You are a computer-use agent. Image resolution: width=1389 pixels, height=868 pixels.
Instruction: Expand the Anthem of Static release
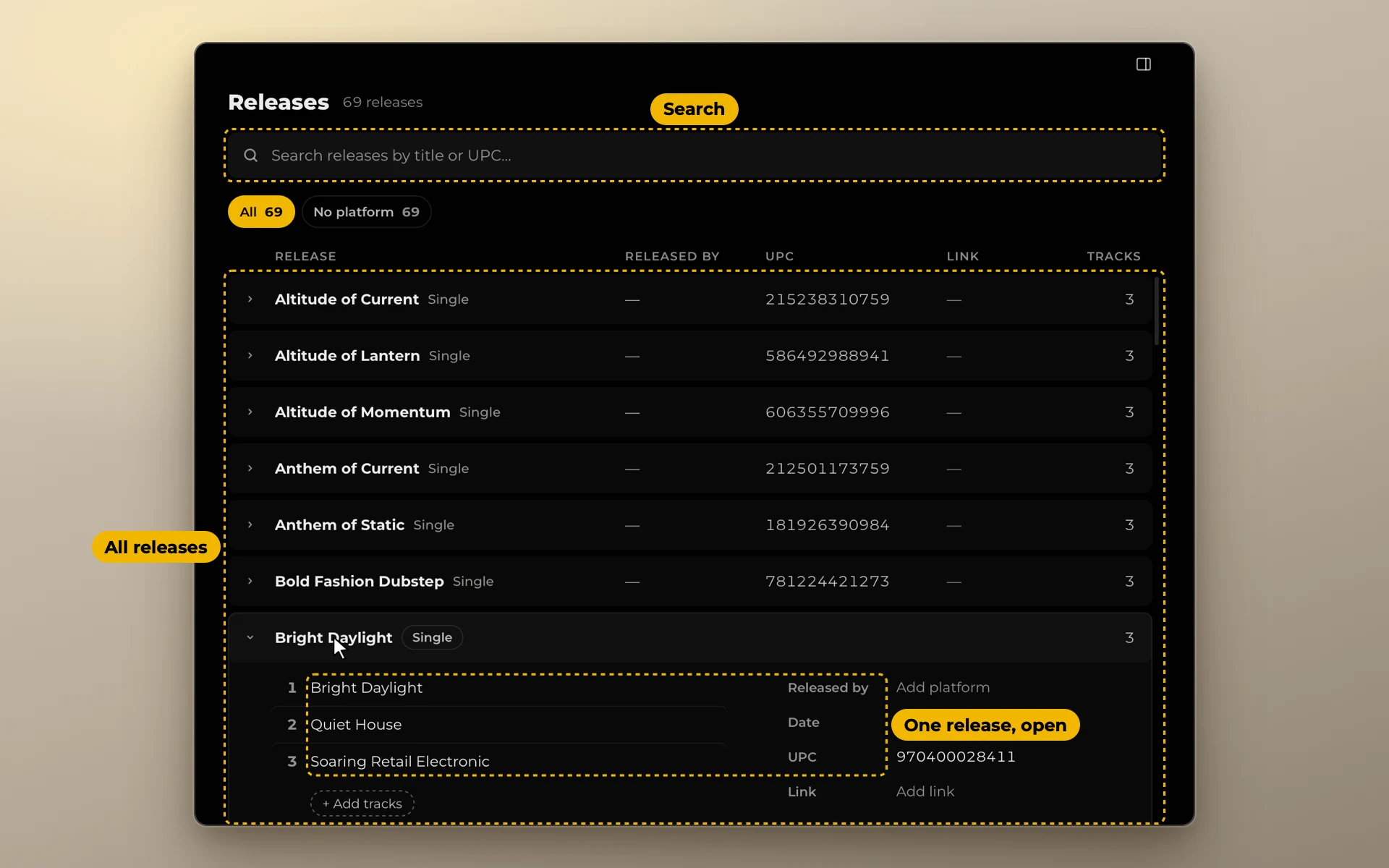(250, 525)
